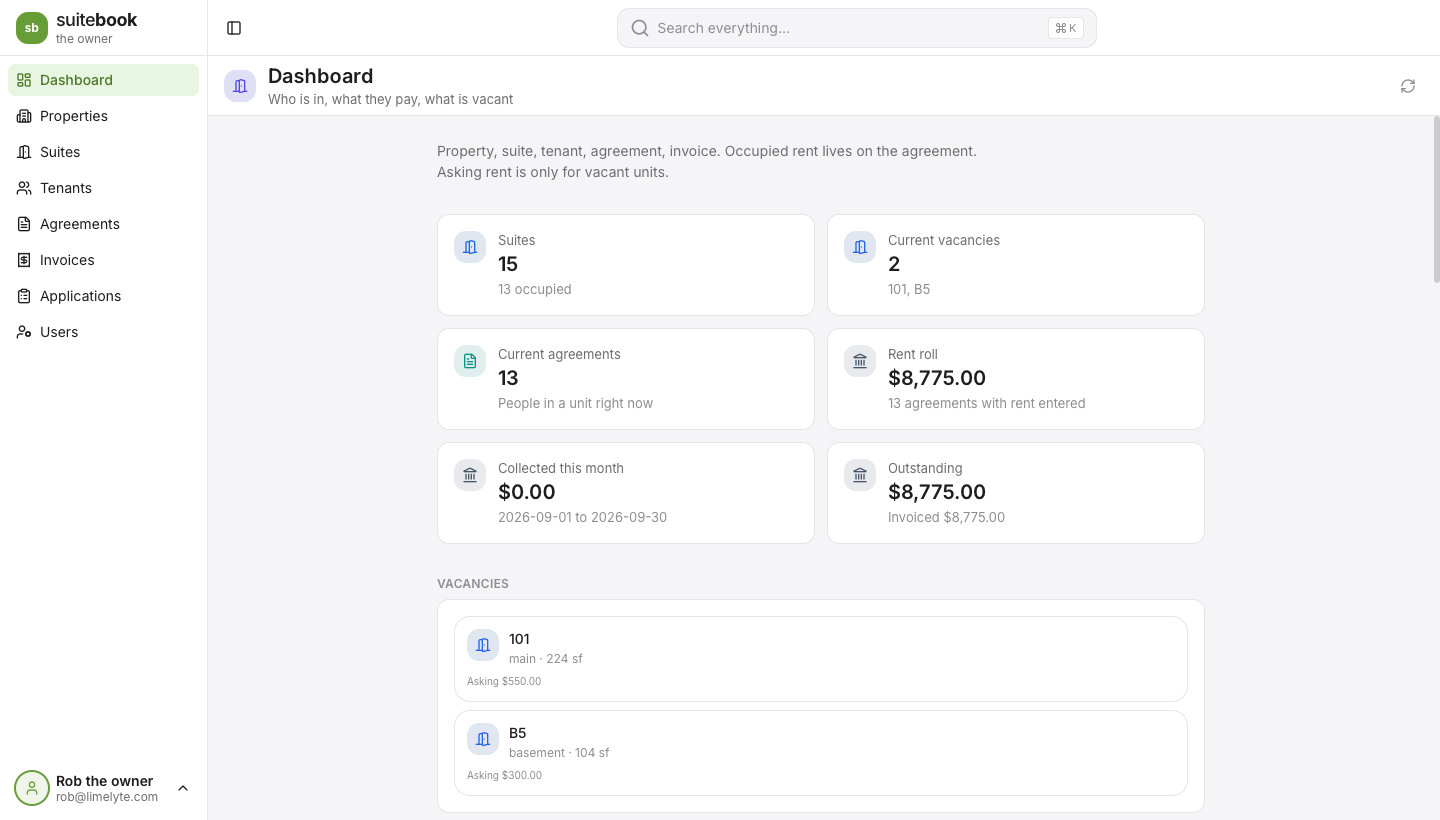Click the suitebook sb logo icon
The image size is (1440, 820).
32,28
